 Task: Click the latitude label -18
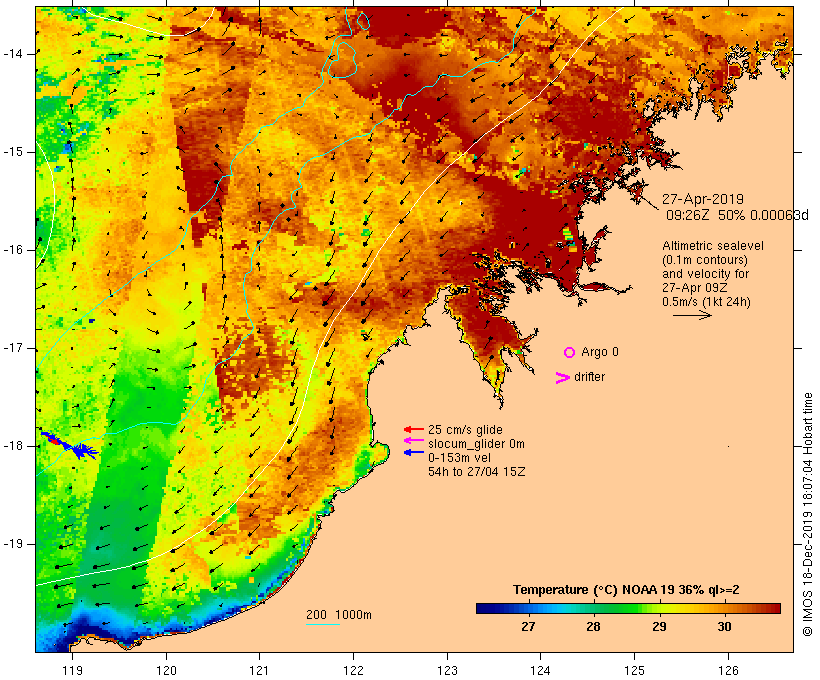click(13, 446)
